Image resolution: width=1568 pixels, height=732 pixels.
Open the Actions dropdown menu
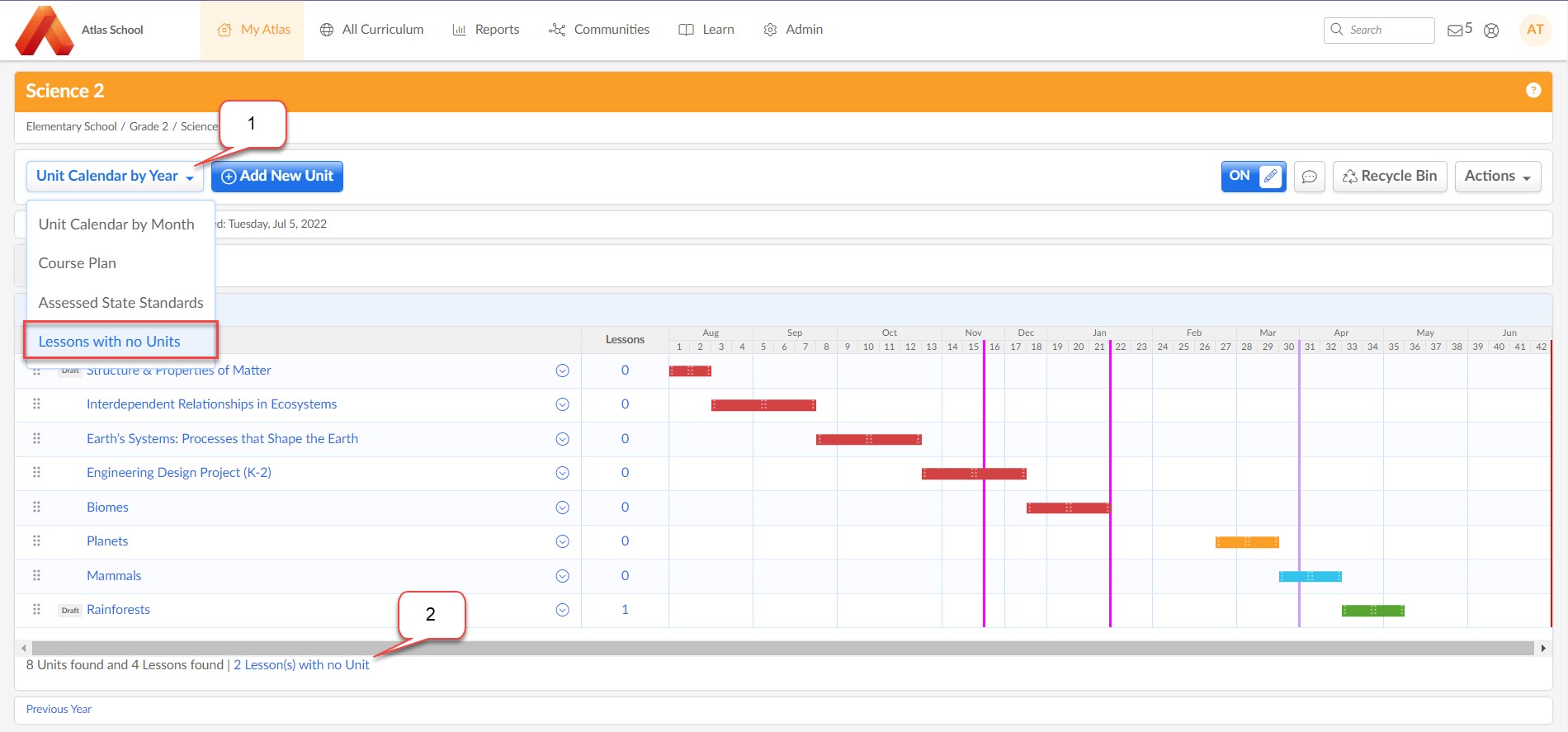(x=1497, y=176)
